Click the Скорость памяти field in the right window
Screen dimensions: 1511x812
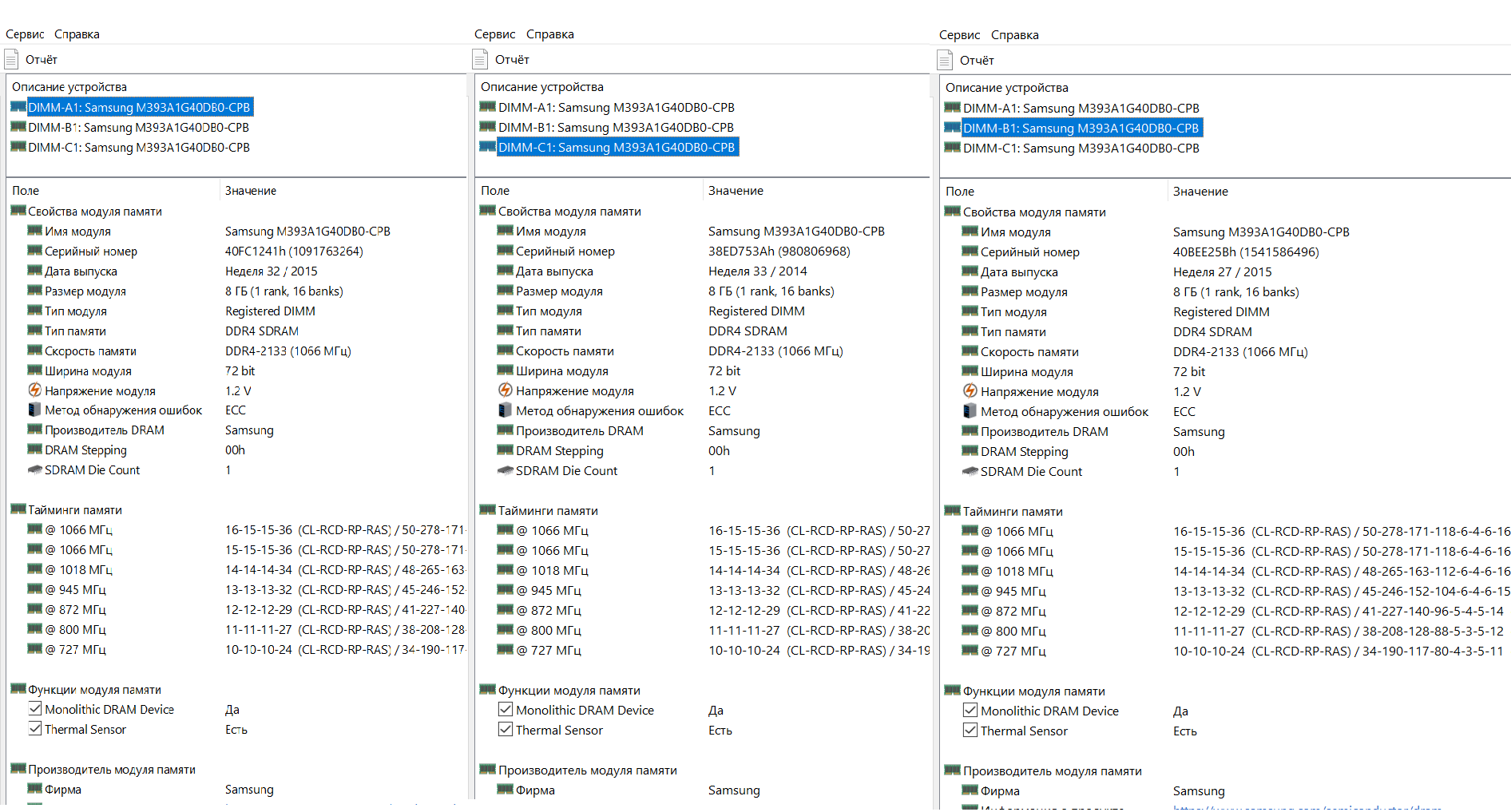[x=1029, y=351]
